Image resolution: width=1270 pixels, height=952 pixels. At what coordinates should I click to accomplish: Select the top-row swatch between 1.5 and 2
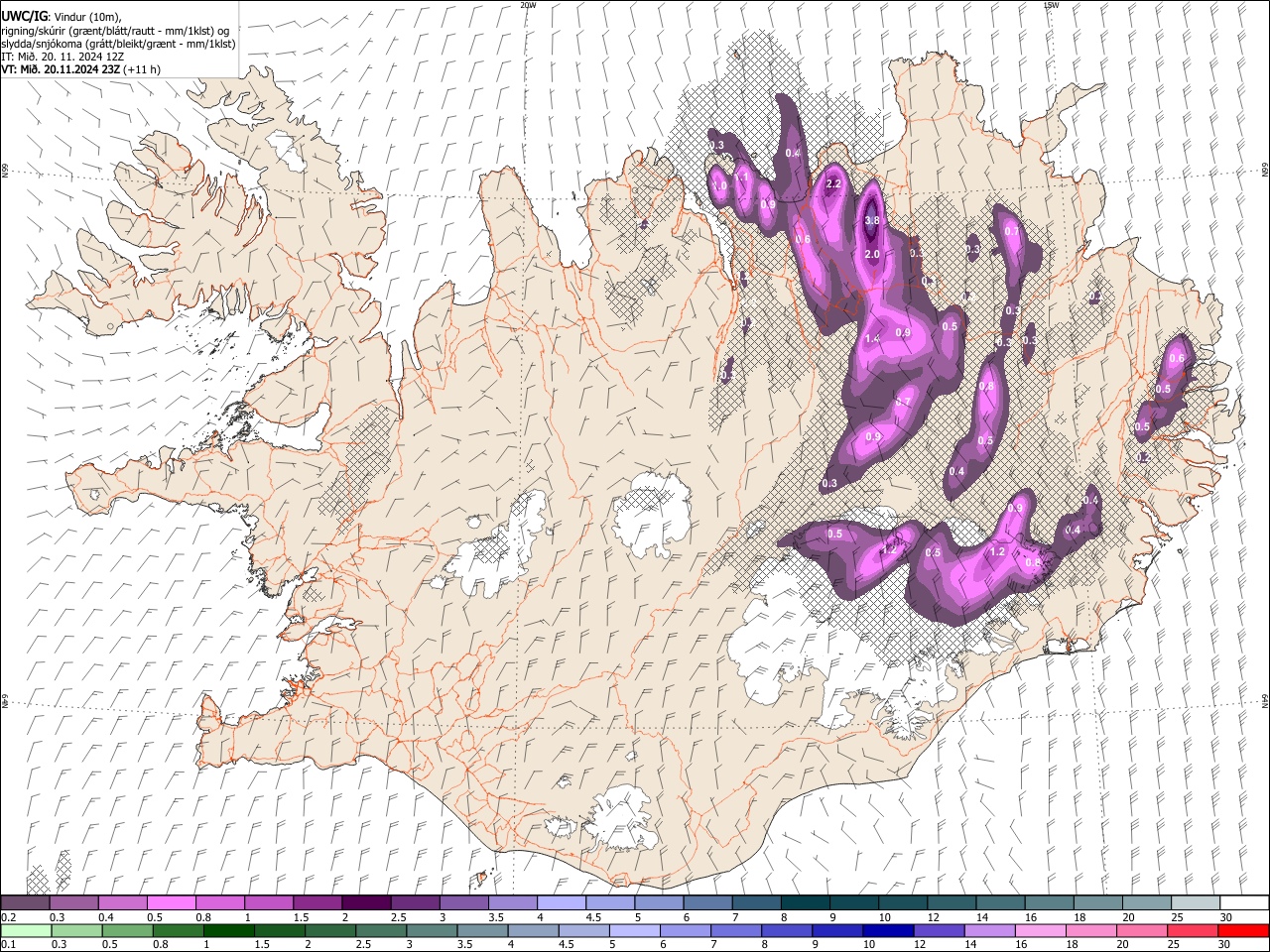317,903
